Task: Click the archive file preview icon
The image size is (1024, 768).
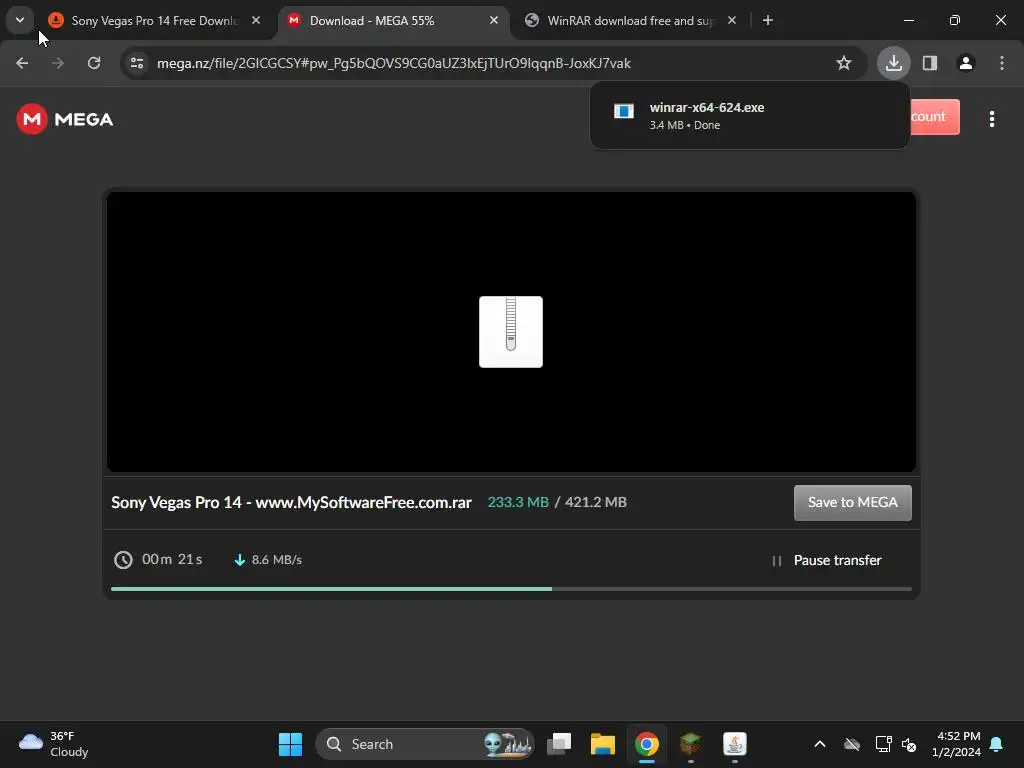Action: [x=511, y=332]
